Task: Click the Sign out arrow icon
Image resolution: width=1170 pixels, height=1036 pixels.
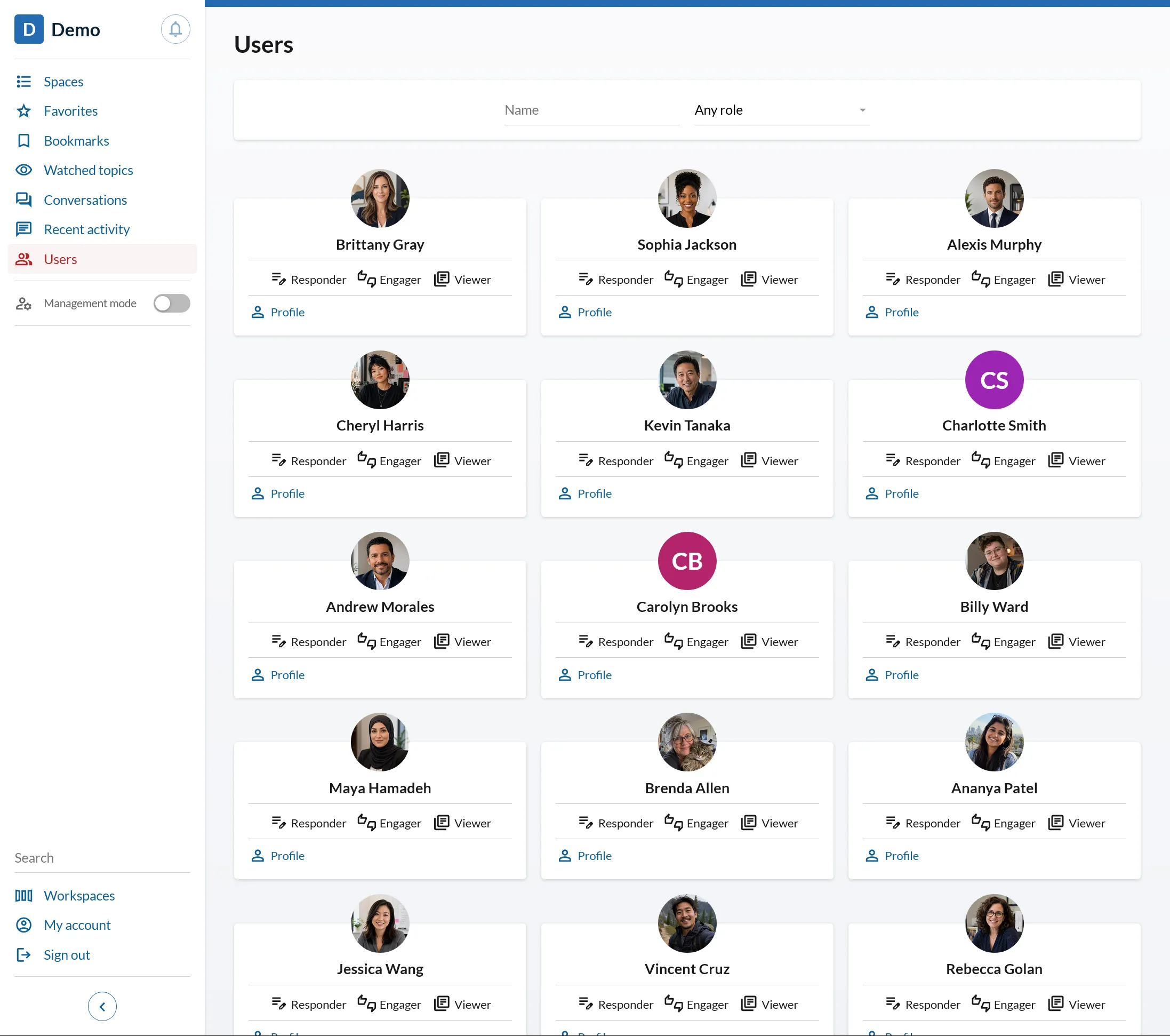Action: pos(23,955)
